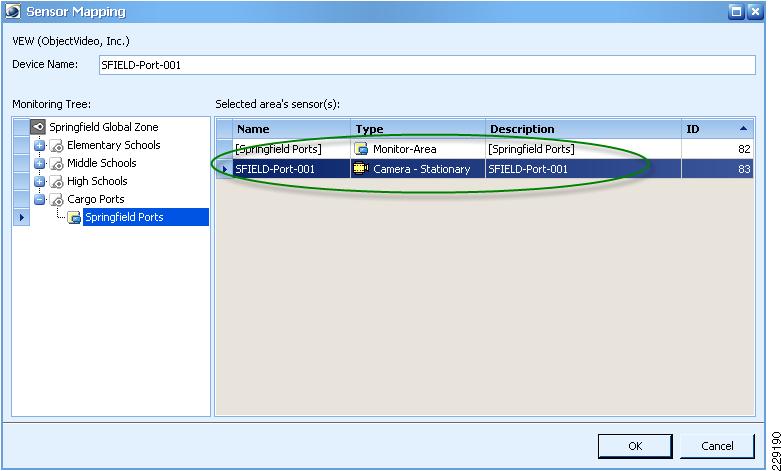This screenshot has height=471, width=781.
Task: Click the ID cell with value 83
Action: 717,169
